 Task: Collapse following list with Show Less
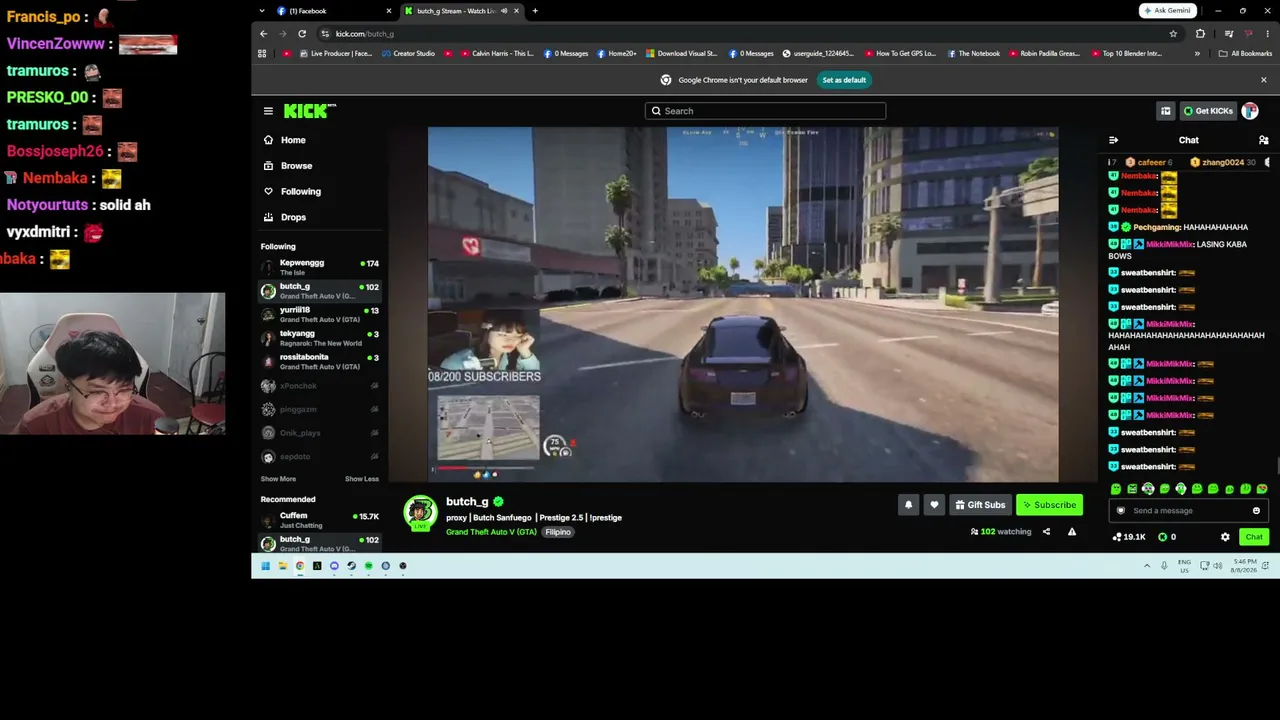[362, 479]
